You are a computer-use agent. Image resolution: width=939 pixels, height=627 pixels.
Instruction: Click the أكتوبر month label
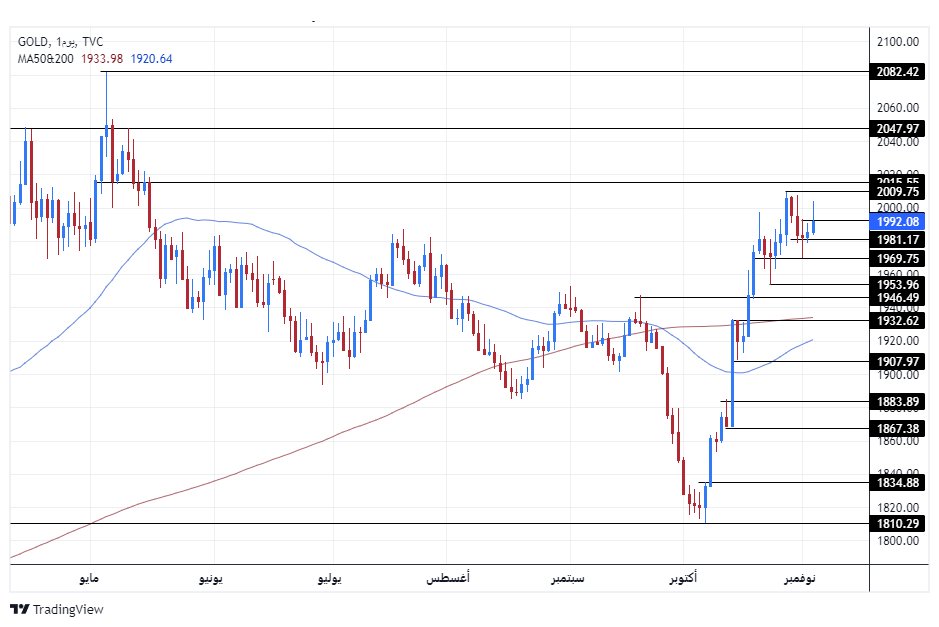point(683,578)
